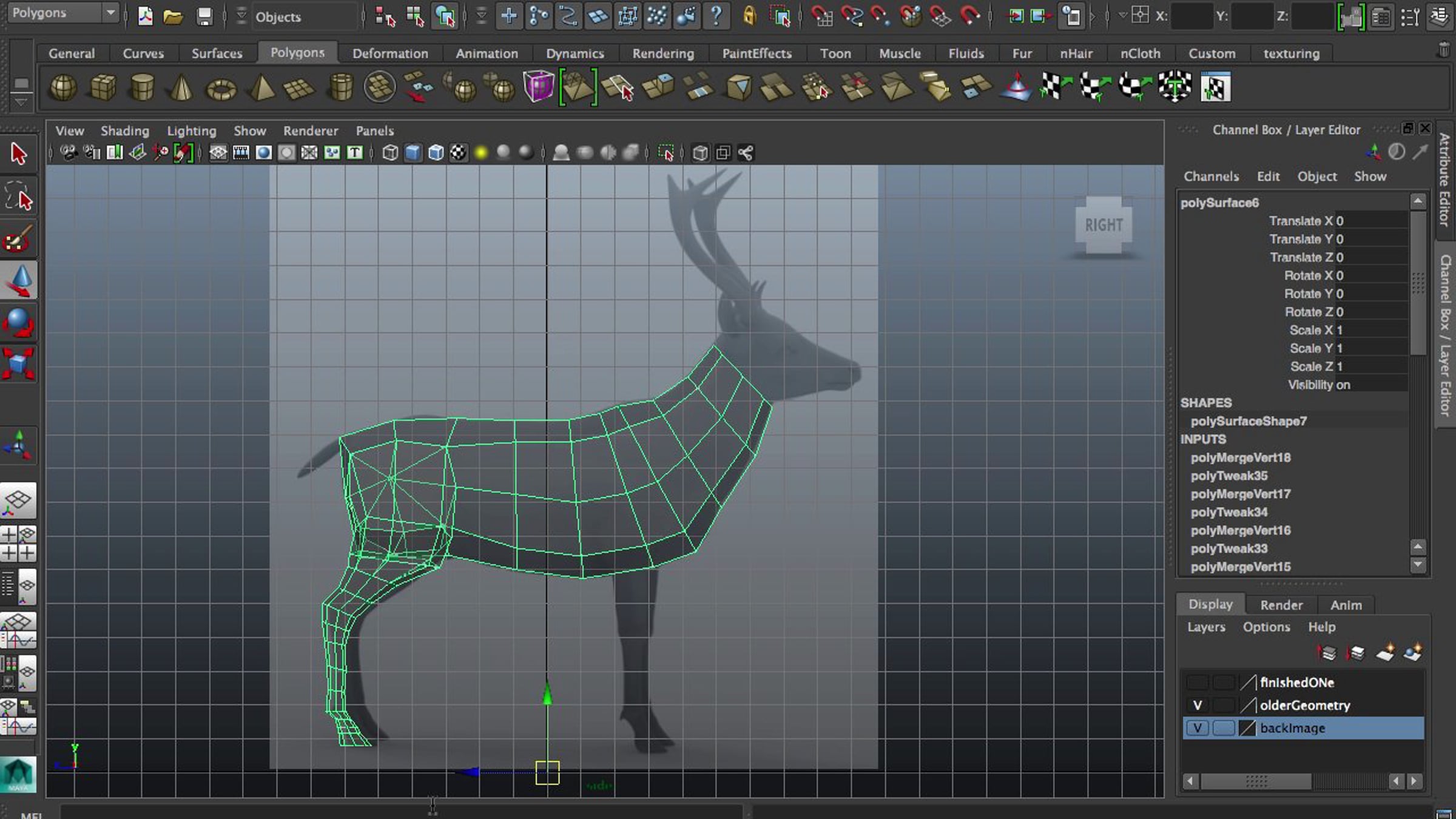
Task: Create a polygon sphere from the shelf
Action: point(63,88)
